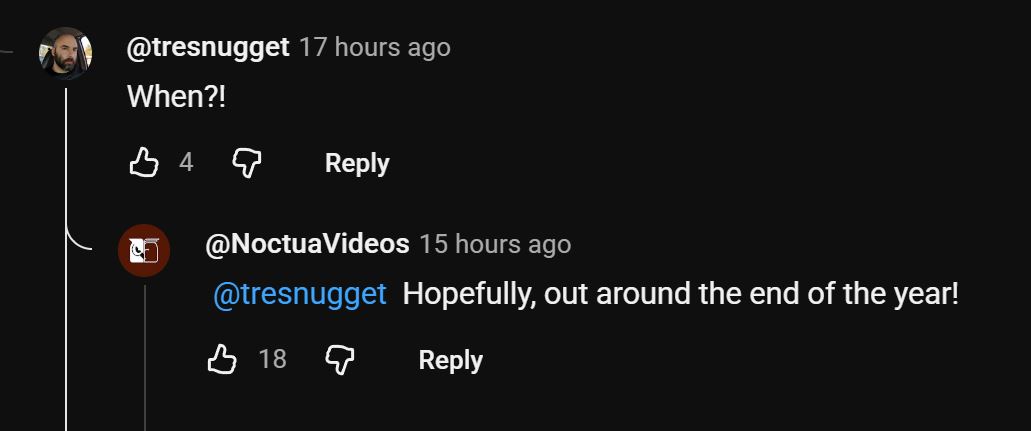The height and width of the screenshot is (431, 1031).
Task: Dislike the NoctuaVideos reply
Action: click(x=340, y=359)
